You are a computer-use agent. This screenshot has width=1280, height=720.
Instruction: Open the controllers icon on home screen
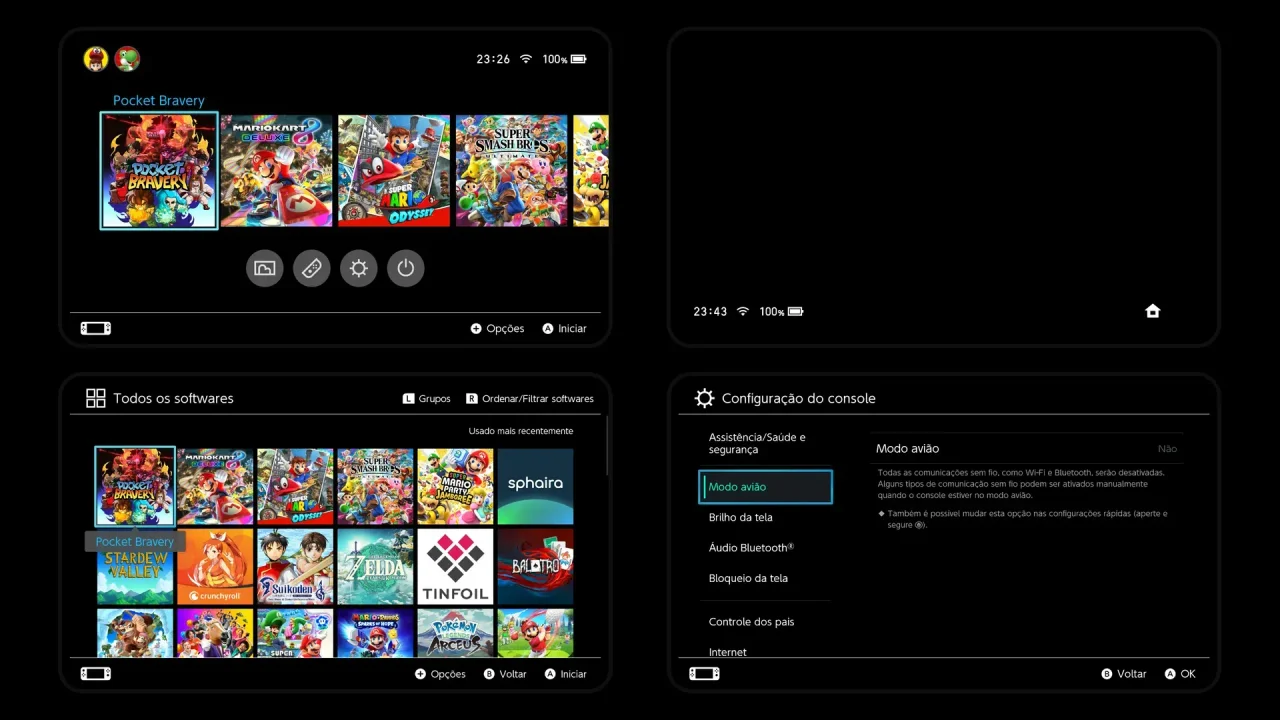(x=312, y=268)
